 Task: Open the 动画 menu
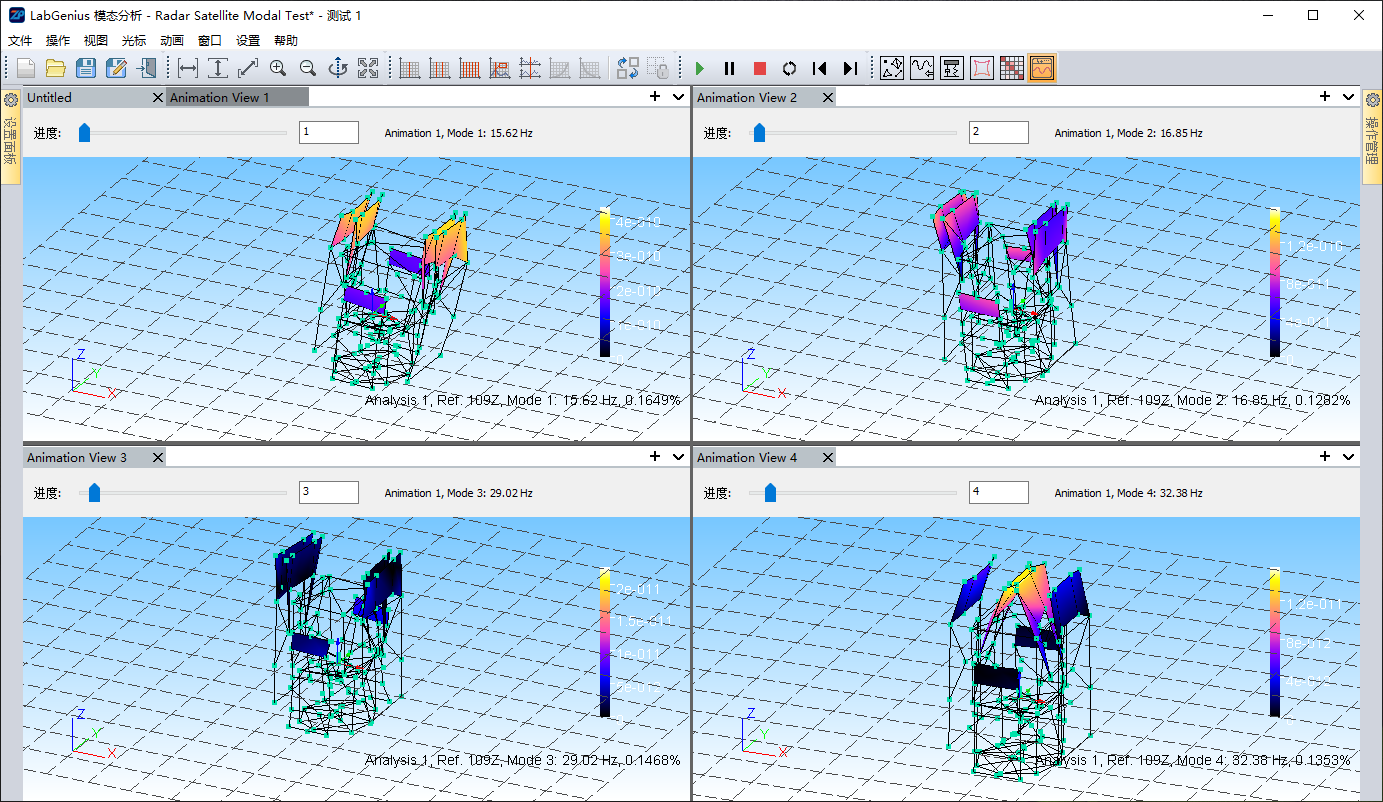(x=172, y=40)
